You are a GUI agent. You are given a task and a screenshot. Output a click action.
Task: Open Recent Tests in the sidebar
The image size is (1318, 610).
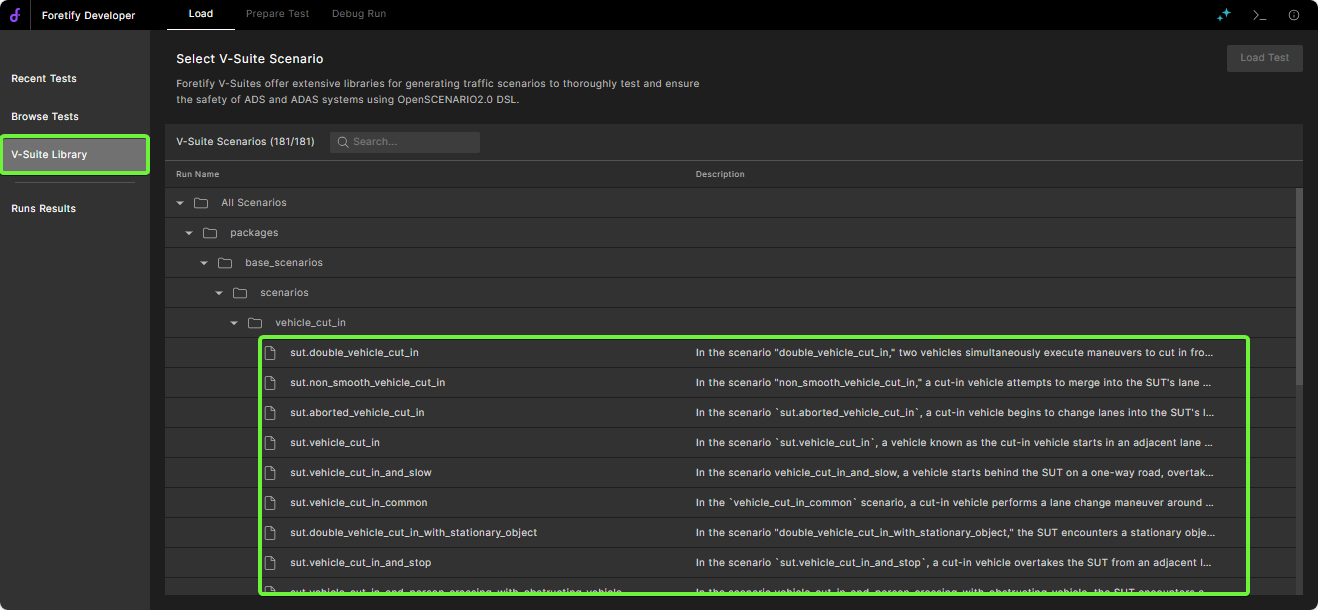44,79
